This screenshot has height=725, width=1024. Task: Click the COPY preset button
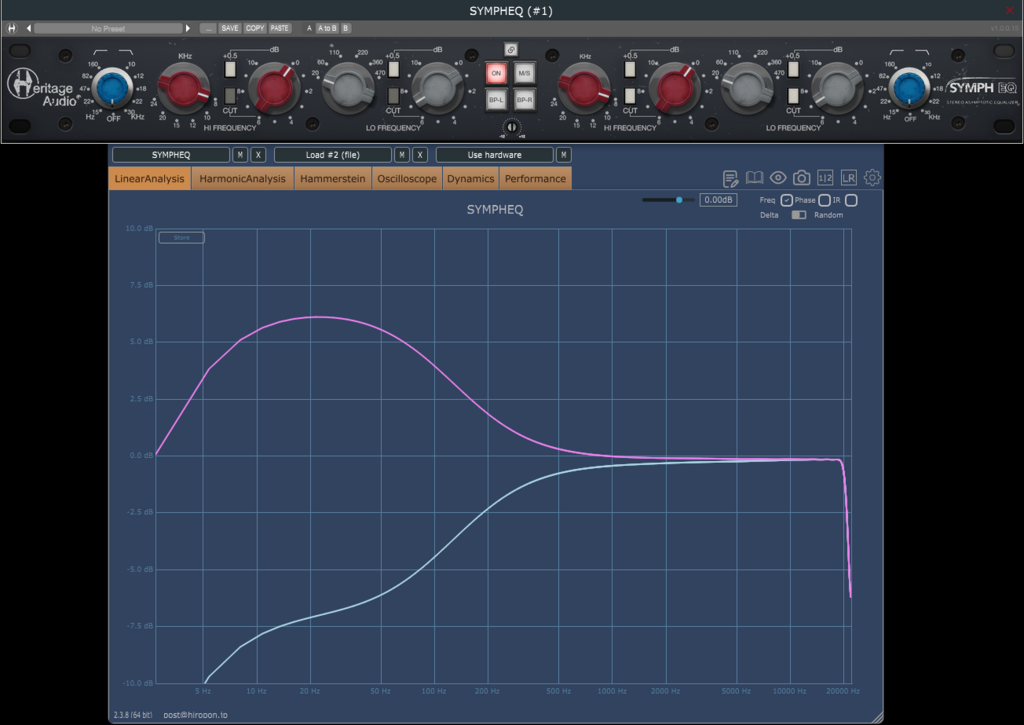(255, 28)
